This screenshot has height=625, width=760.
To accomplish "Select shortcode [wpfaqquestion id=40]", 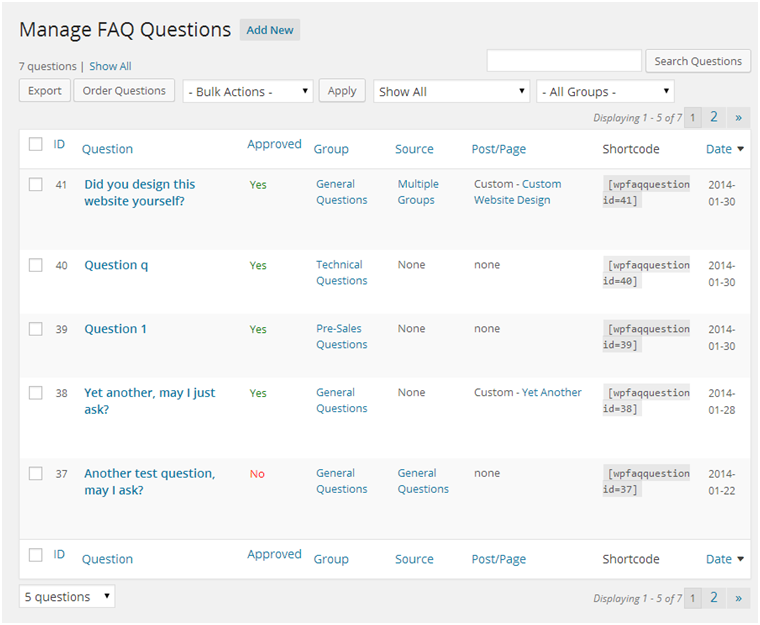I will (x=646, y=272).
